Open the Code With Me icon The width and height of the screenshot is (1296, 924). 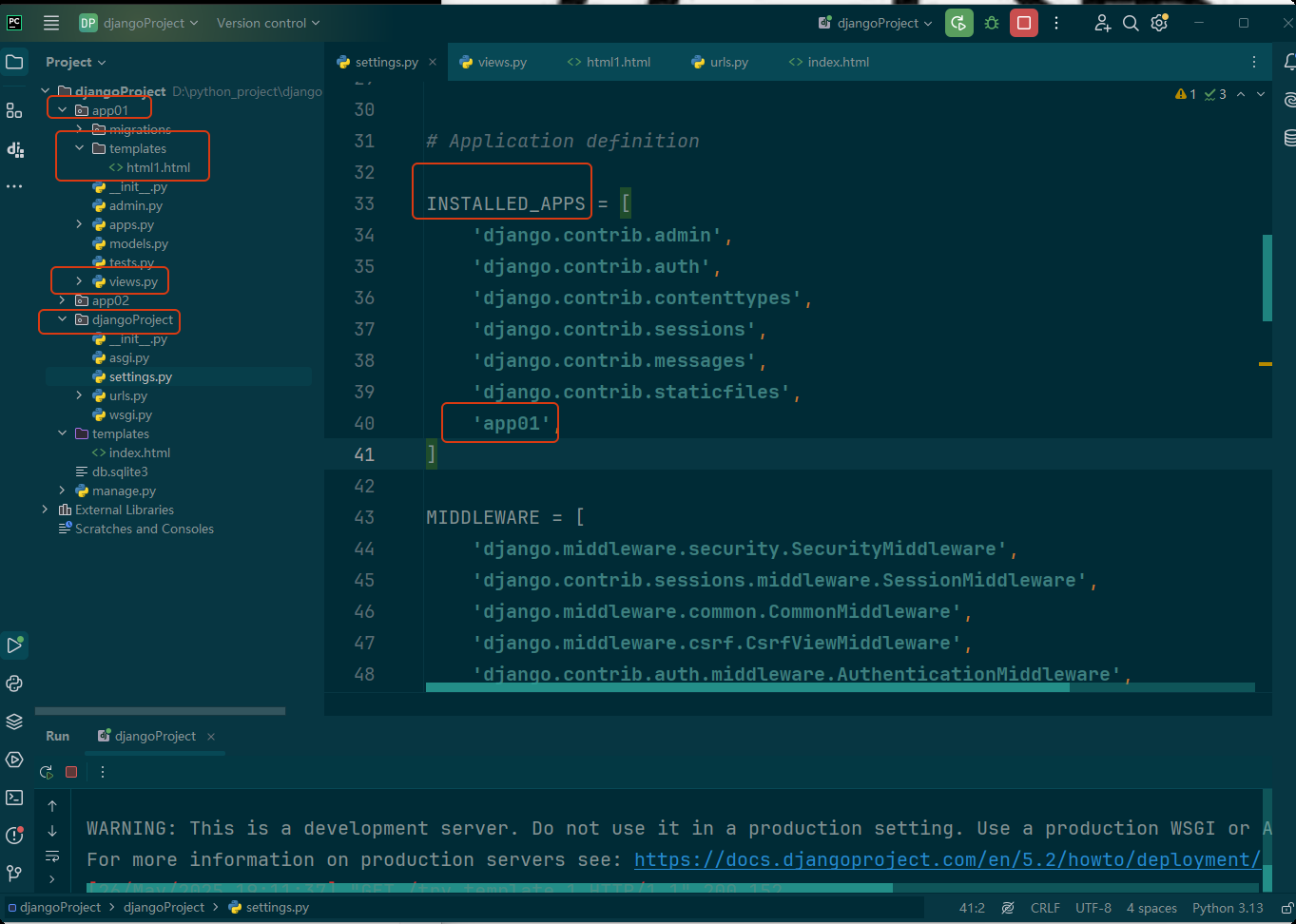1102,23
